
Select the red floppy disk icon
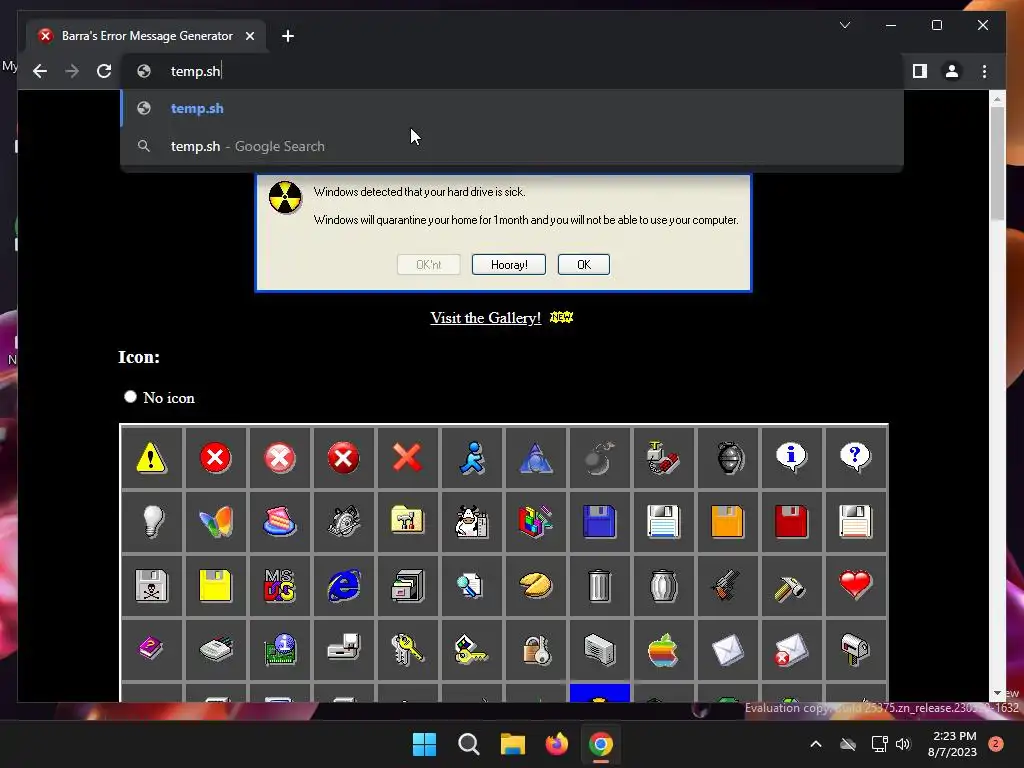(791, 521)
